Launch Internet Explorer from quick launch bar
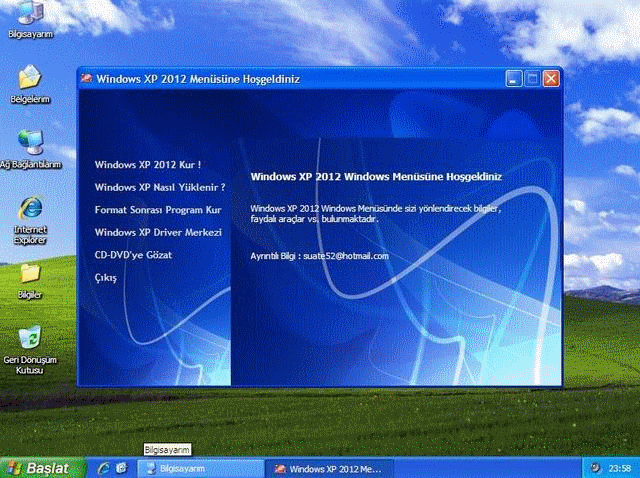This screenshot has width=640, height=478. point(104,468)
